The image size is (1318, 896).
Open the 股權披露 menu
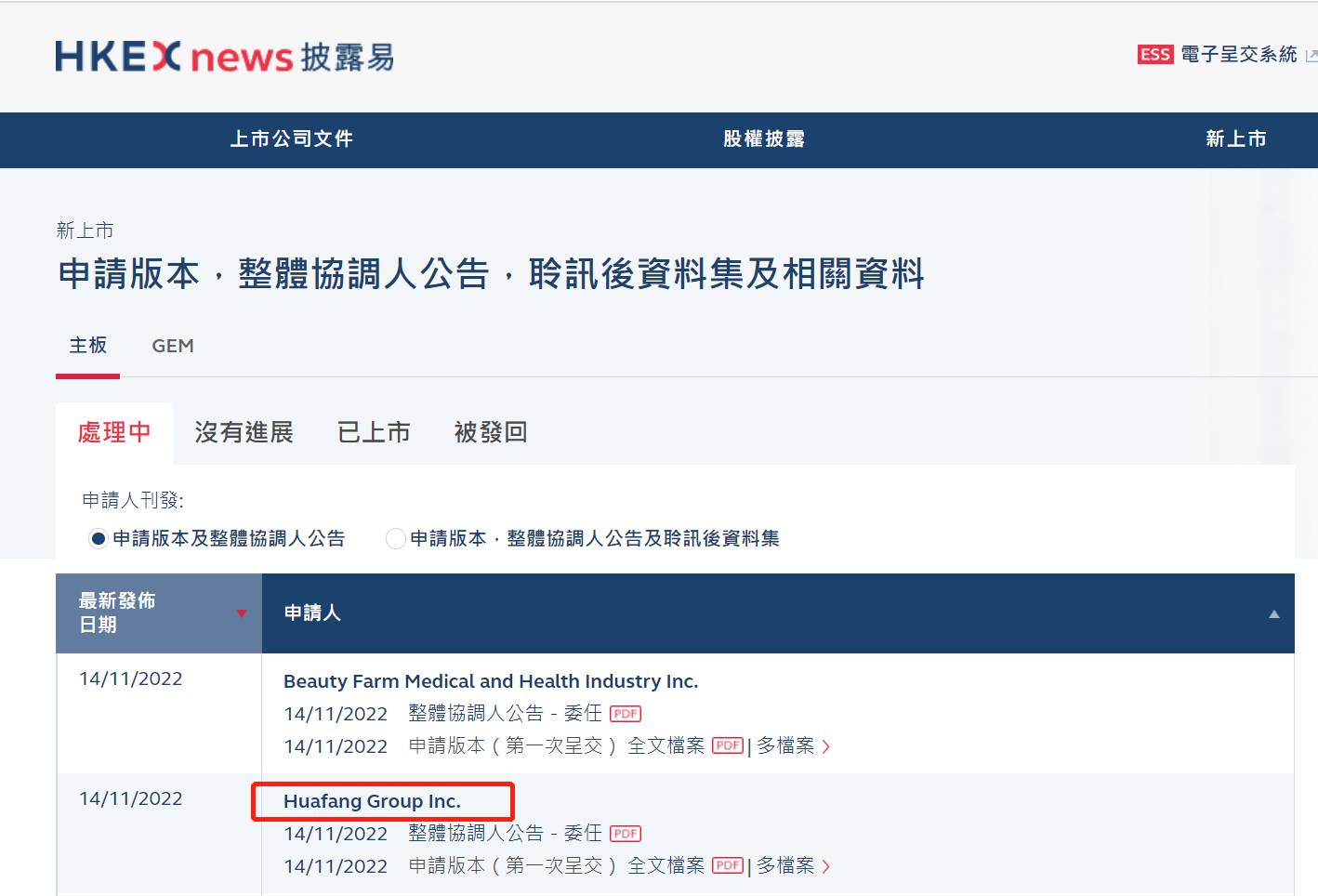[x=764, y=139]
